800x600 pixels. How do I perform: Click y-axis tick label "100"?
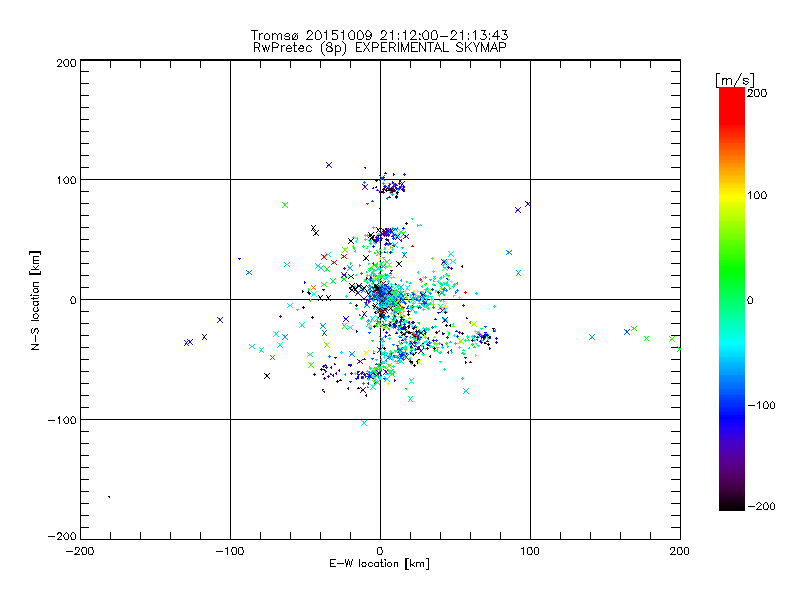(66, 180)
